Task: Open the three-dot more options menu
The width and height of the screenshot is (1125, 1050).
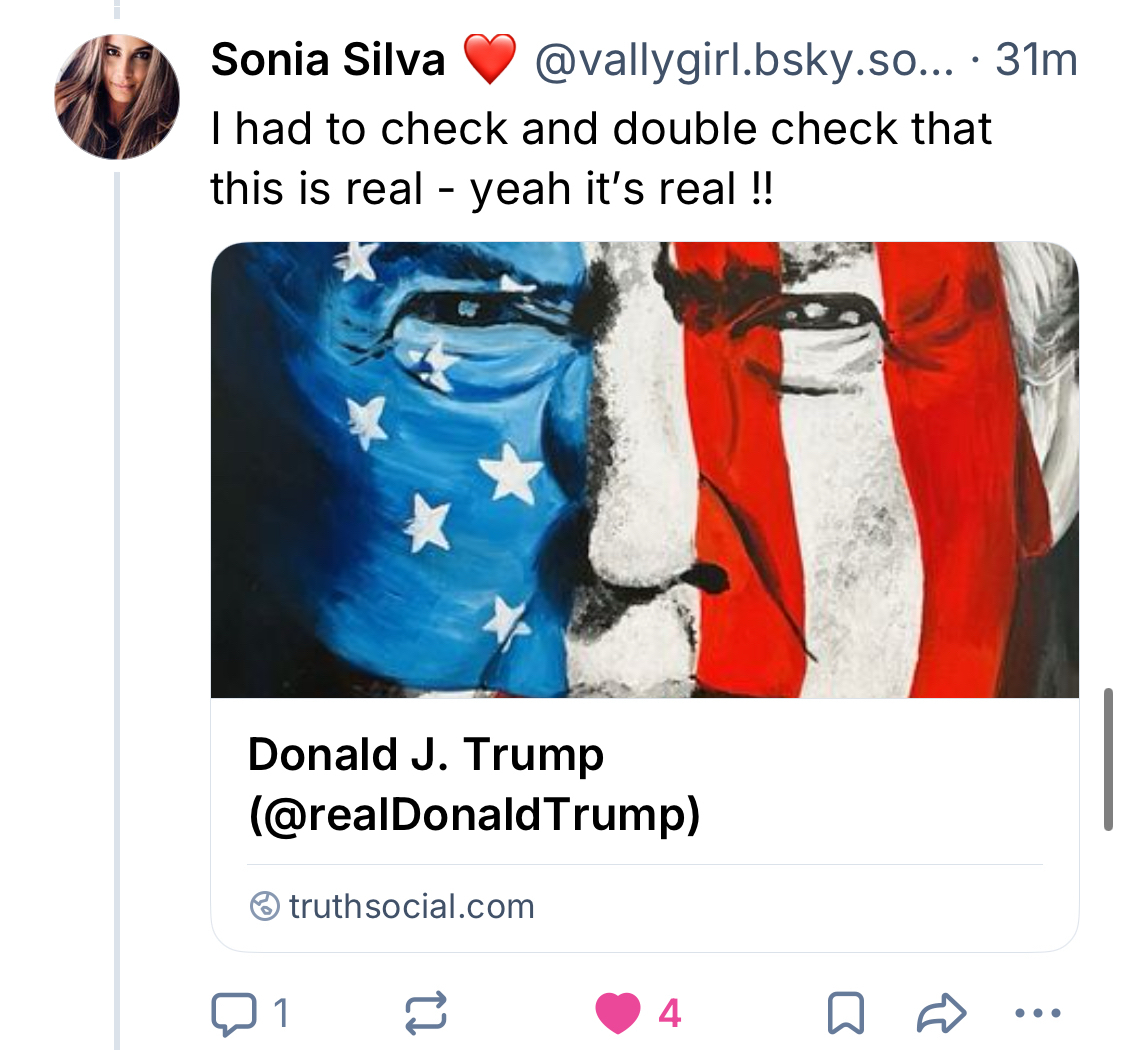Action: pyautogui.click(x=1035, y=1014)
